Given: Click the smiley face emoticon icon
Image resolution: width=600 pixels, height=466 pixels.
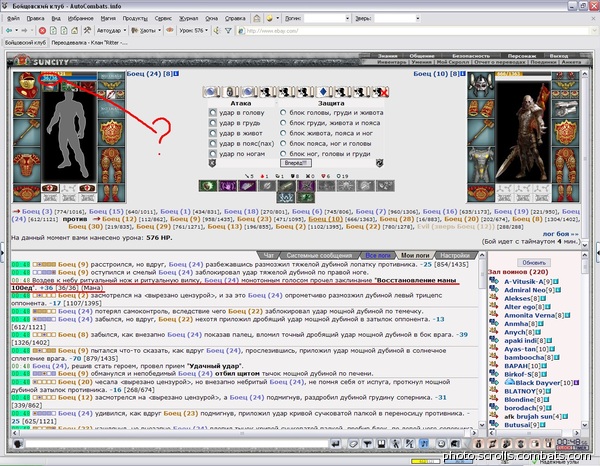Looking at the screenshot, I should point(441,444).
